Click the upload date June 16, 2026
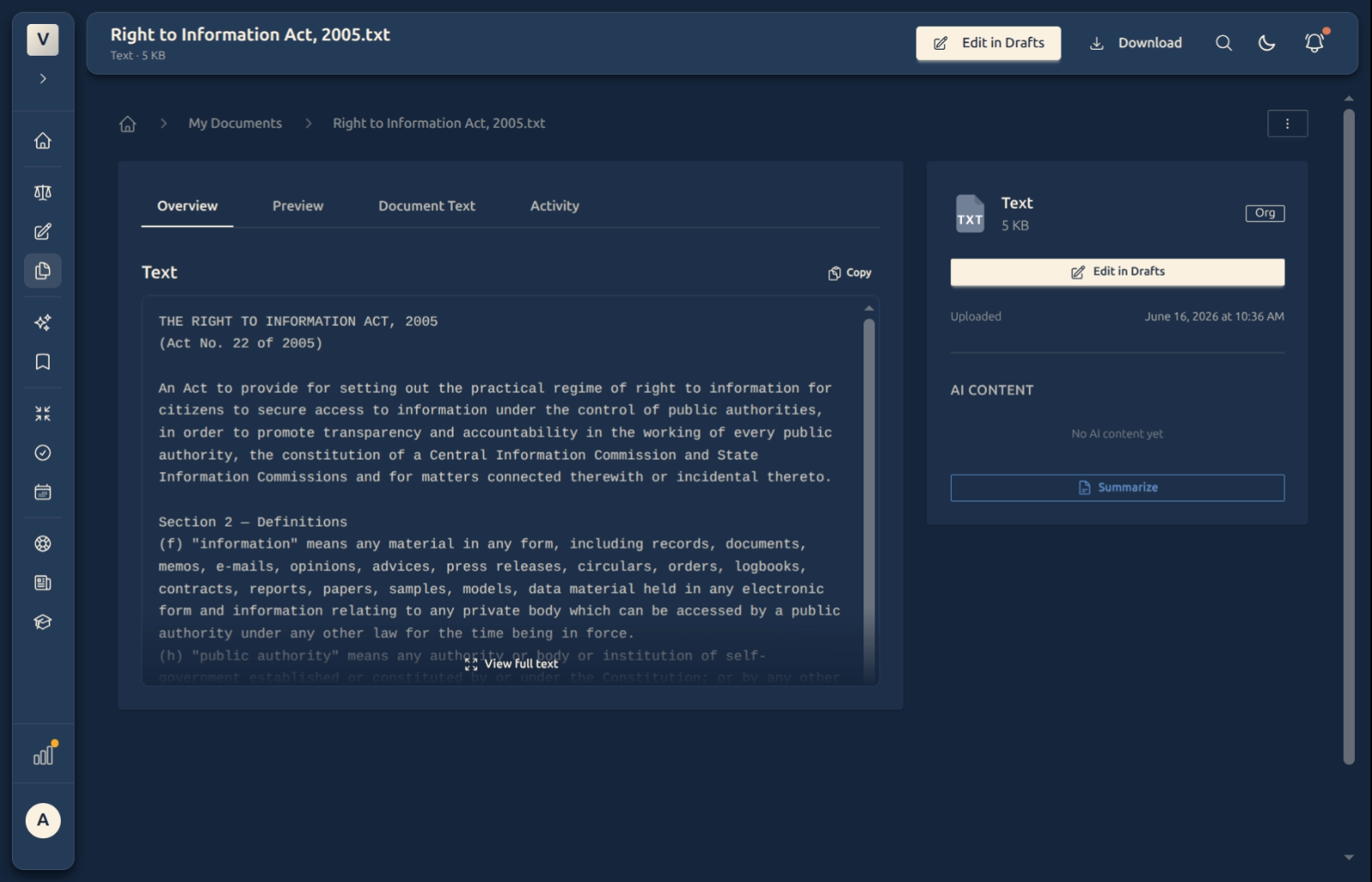Screen dimensions: 1372x882 (1214, 317)
